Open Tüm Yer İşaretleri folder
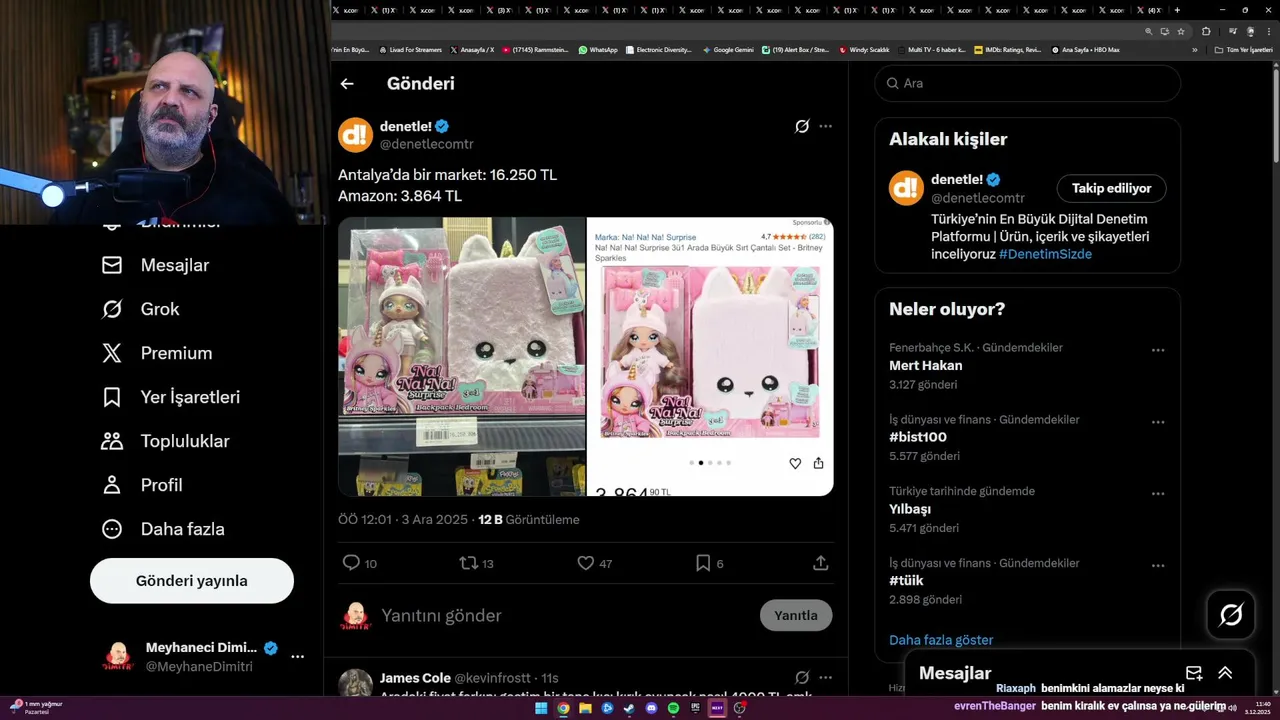 tap(1243, 49)
